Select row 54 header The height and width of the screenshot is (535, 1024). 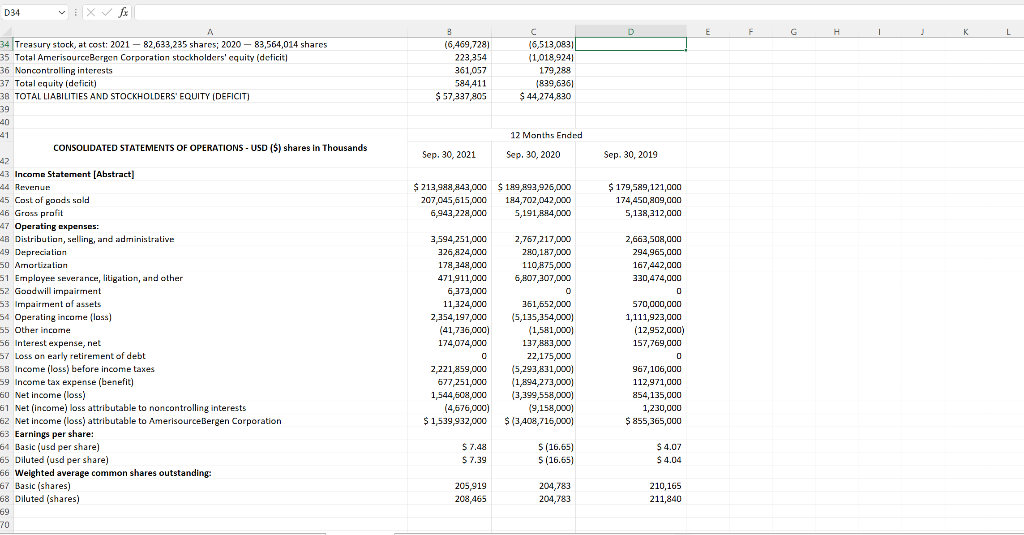click(x=5, y=317)
